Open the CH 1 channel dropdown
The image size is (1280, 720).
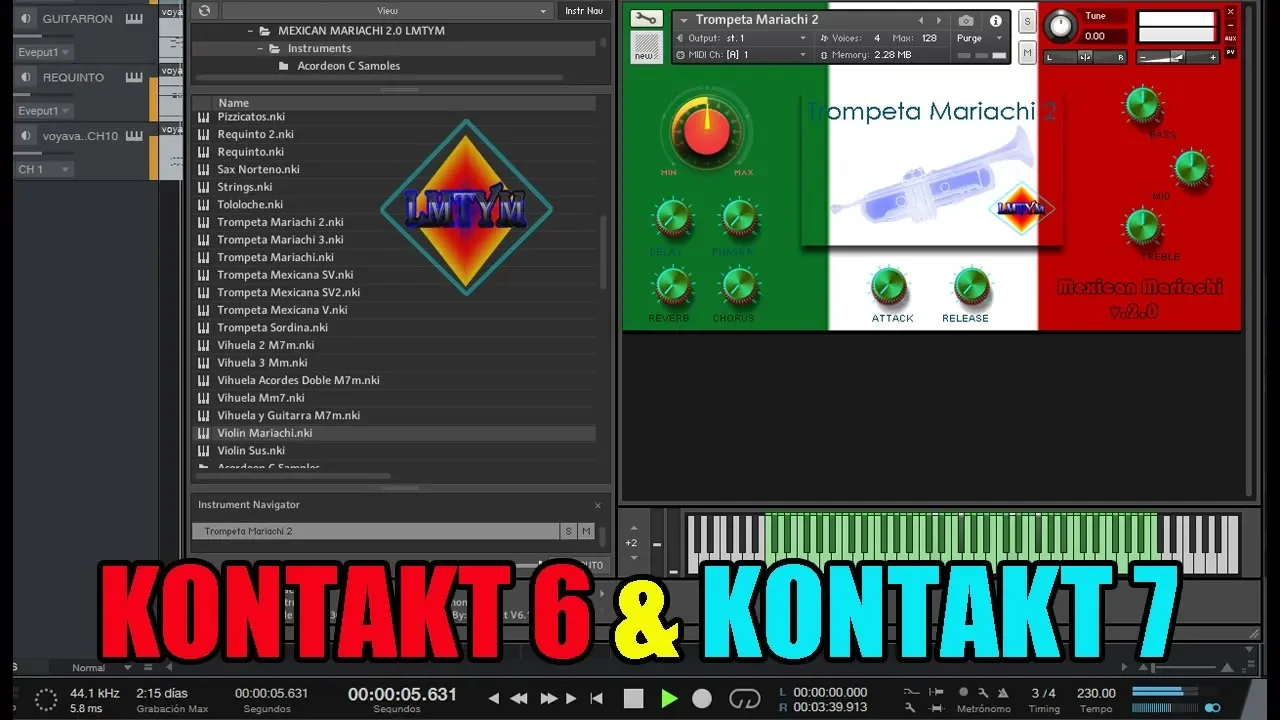point(44,170)
